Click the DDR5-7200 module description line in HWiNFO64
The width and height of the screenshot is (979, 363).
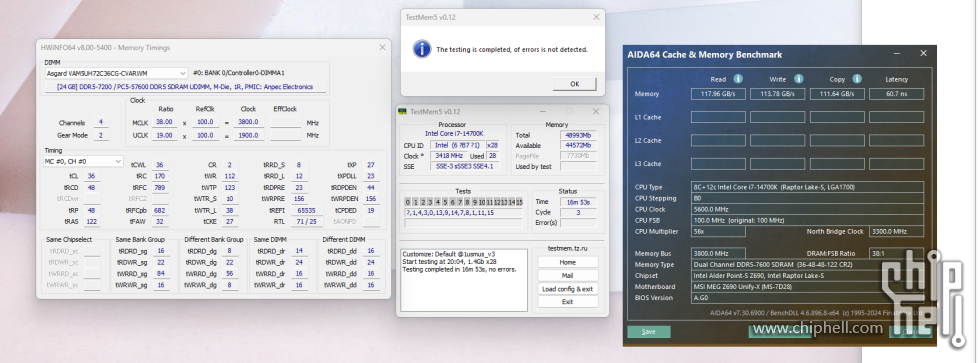[x=185, y=87]
